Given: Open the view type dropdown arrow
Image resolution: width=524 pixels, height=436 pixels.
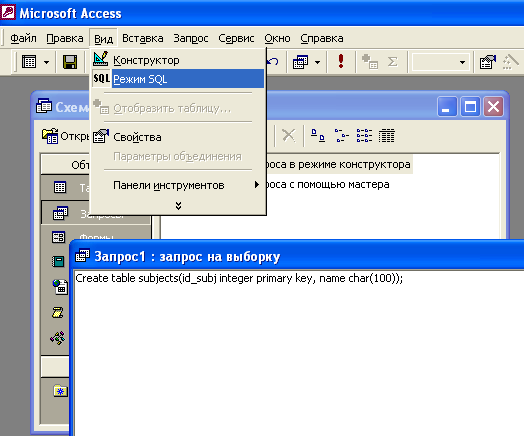Looking at the screenshot, I should click(x=46, y=62).
